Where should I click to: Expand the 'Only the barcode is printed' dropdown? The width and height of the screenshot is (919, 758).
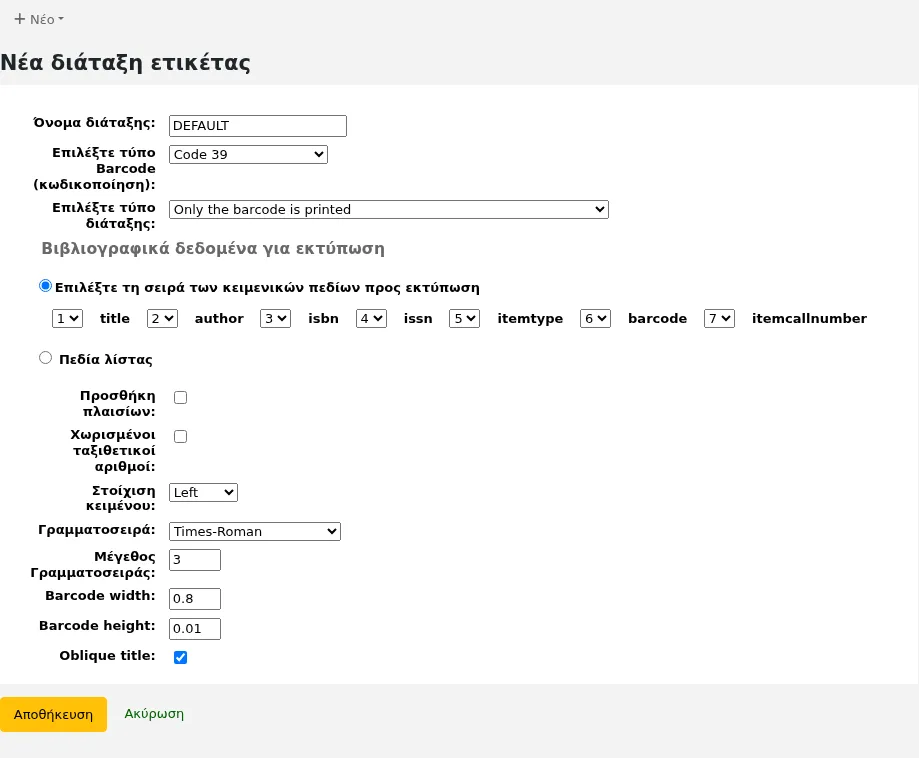(389, 210)
